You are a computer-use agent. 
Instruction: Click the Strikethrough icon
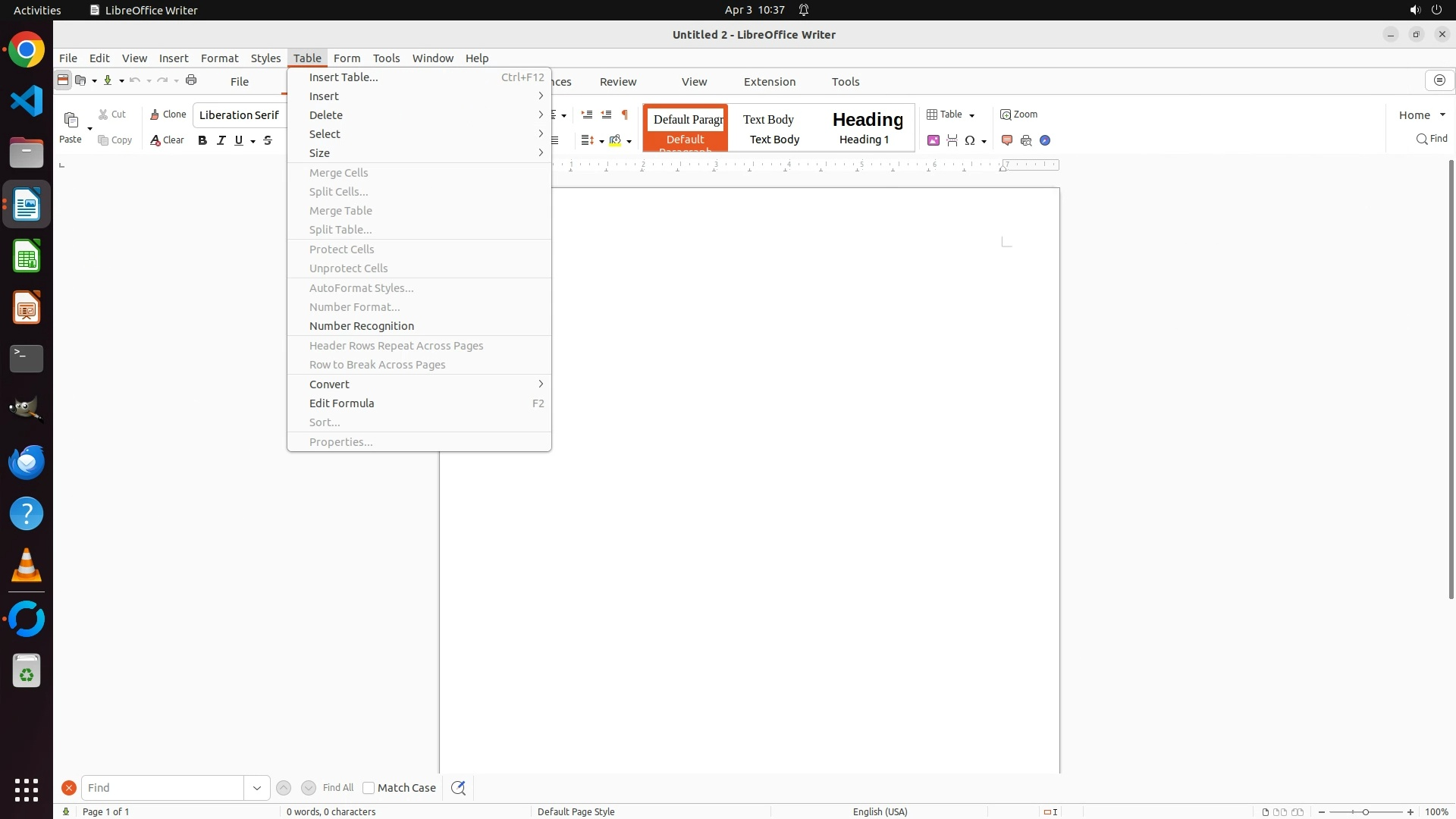click(268, 140)
